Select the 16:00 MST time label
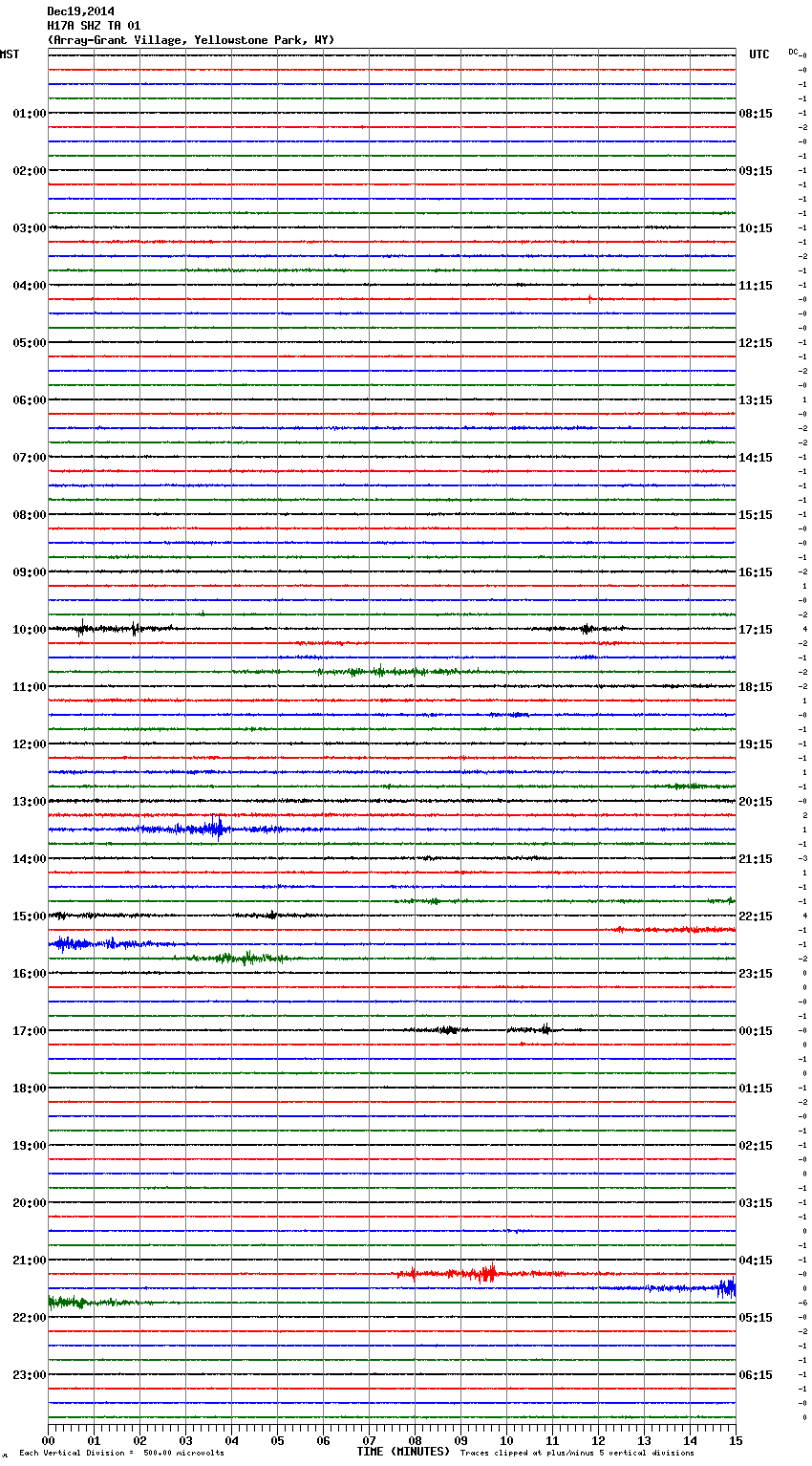This screenshot has height=1466, width=812. coord(30,974)
